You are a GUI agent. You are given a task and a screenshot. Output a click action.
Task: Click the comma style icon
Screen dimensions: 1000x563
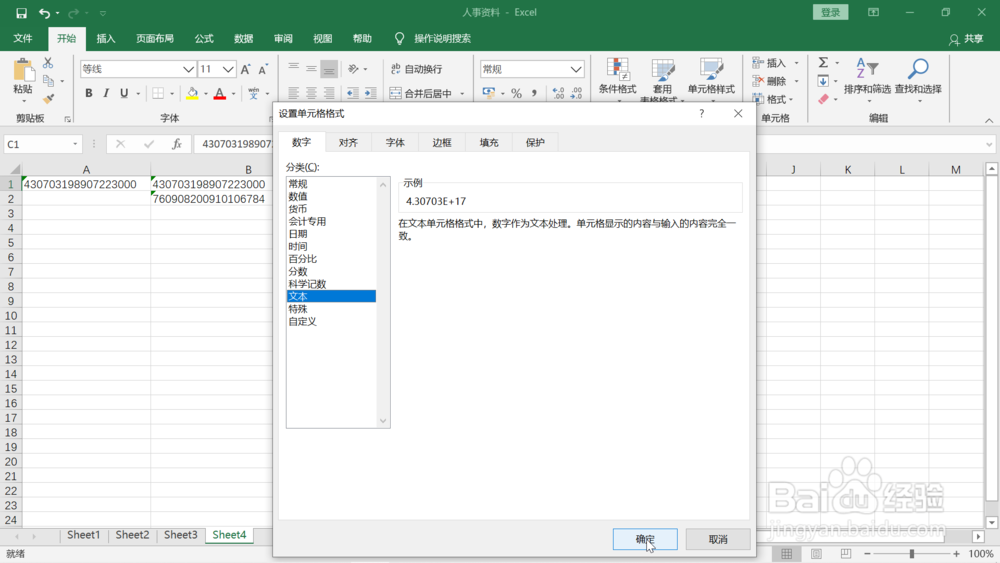[x=534, y=93]
